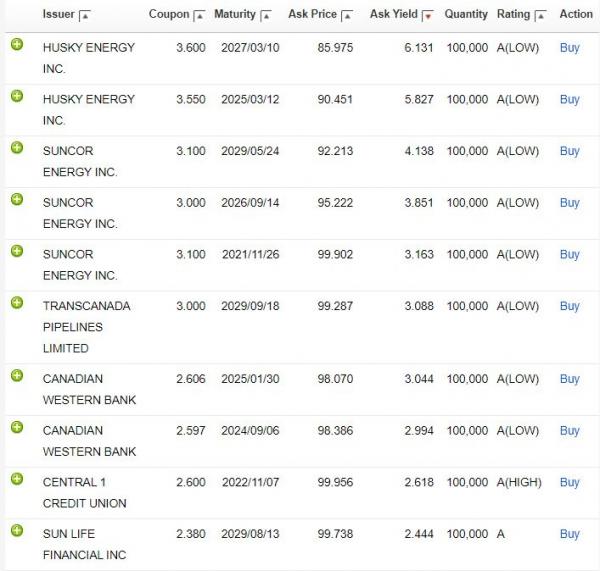This screenshot has width=600, height=571.
Task: Click the Quantity column header
Action: tap(466, 14)
